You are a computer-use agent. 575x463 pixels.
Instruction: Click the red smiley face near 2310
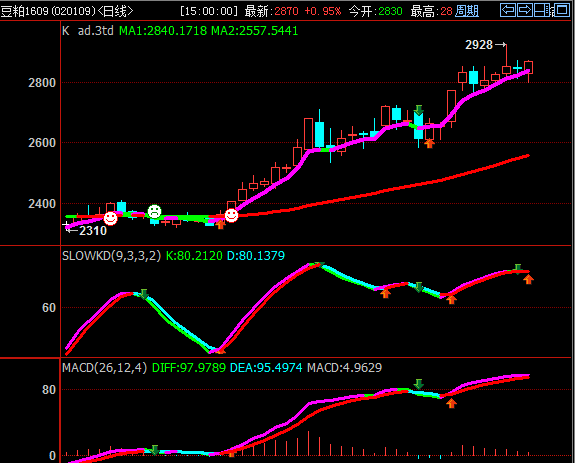pos(110,218)
